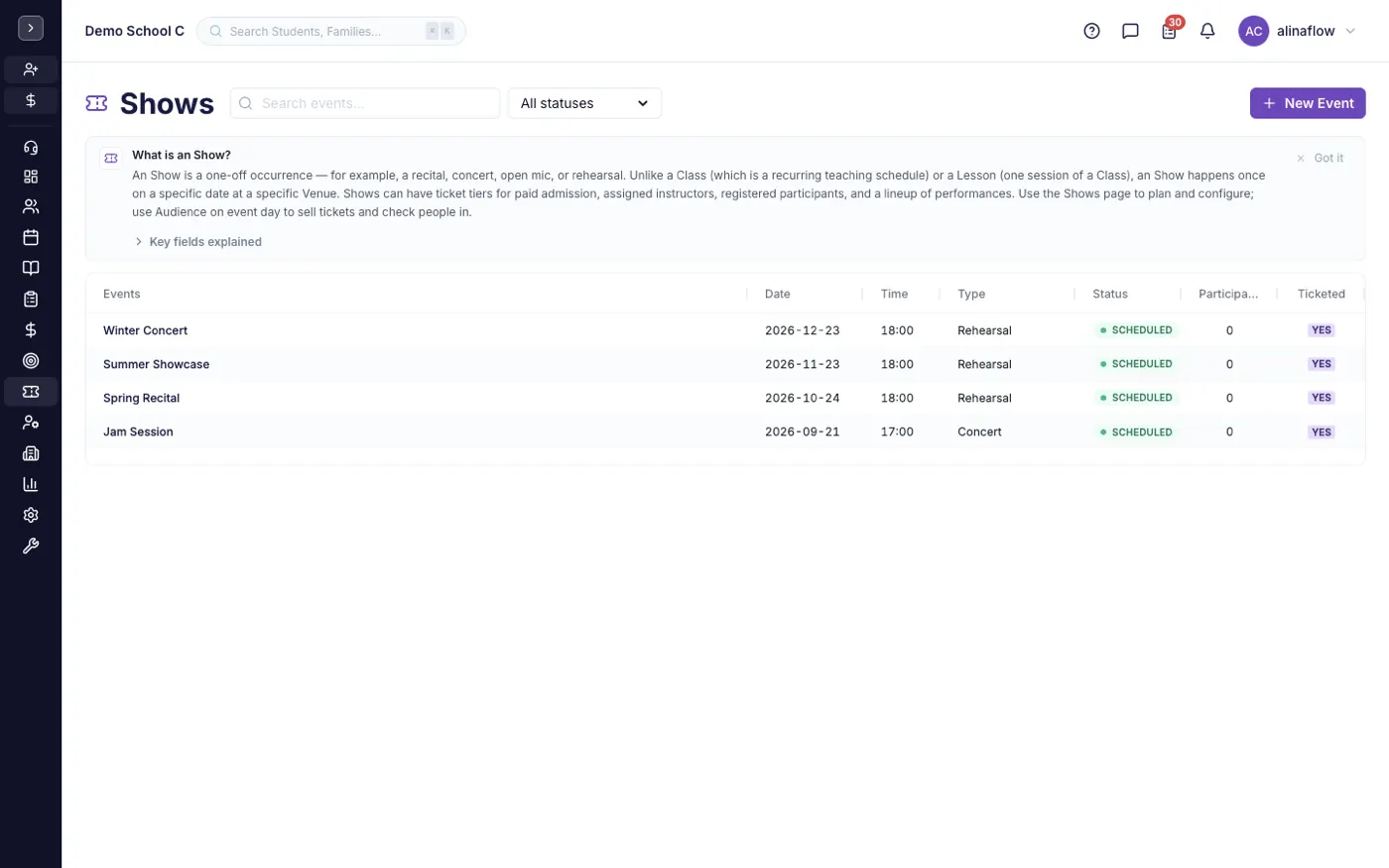Open the building sidebar icon

31,453
